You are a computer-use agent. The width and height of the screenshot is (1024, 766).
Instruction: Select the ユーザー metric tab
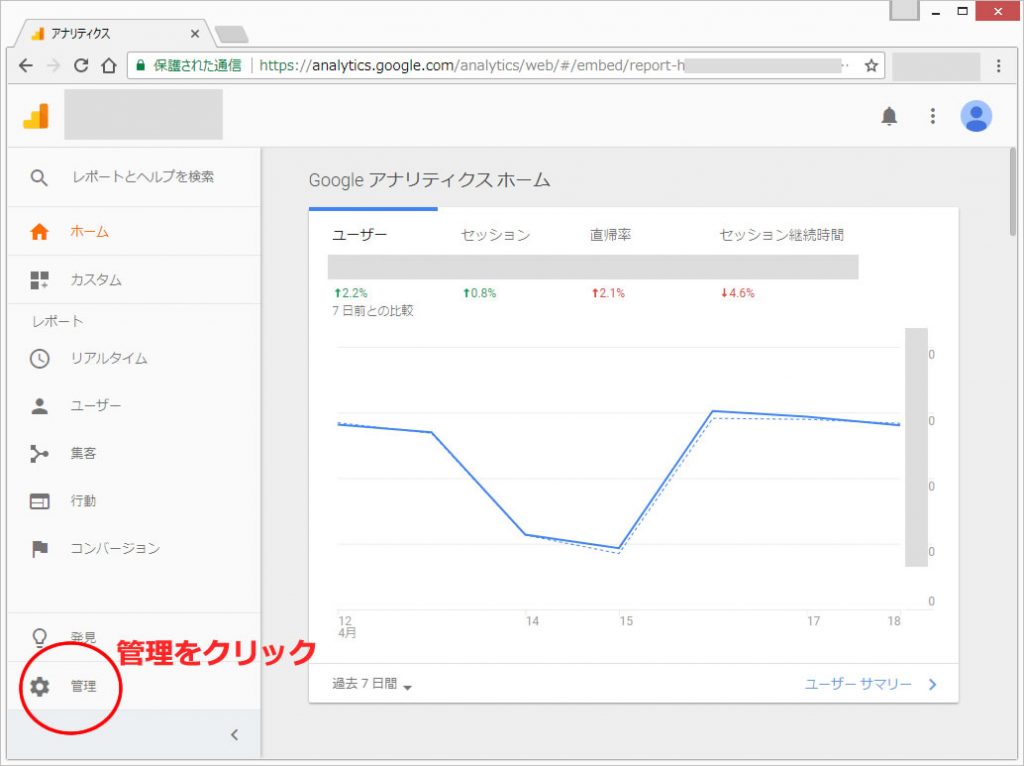click(x=359, y=235)
